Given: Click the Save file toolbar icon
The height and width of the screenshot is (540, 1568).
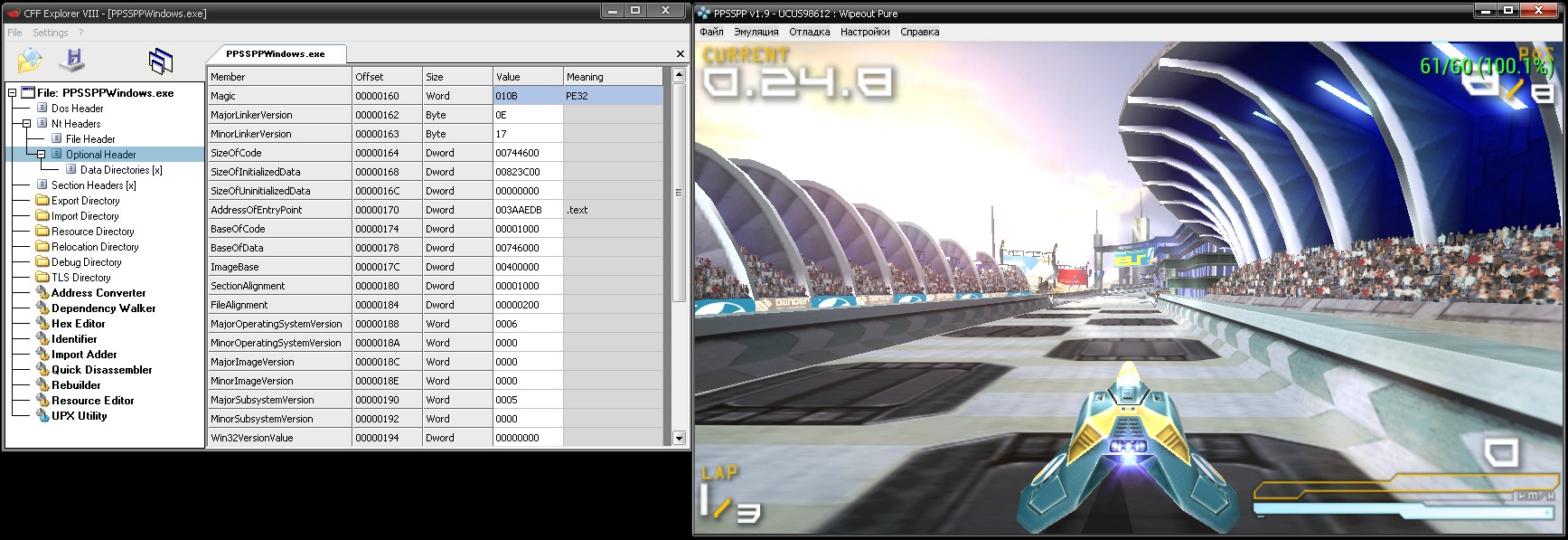Looking at the screenshot, I should (x=72, y=61).
